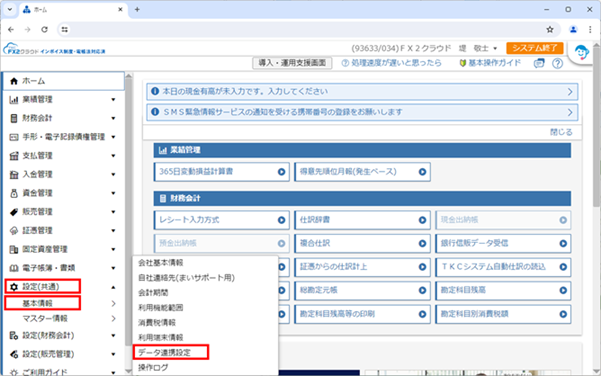Screen dimensions: 601x376
Task: Click the gear icon for 設定(共通)
Action: (x=14, y=287)
